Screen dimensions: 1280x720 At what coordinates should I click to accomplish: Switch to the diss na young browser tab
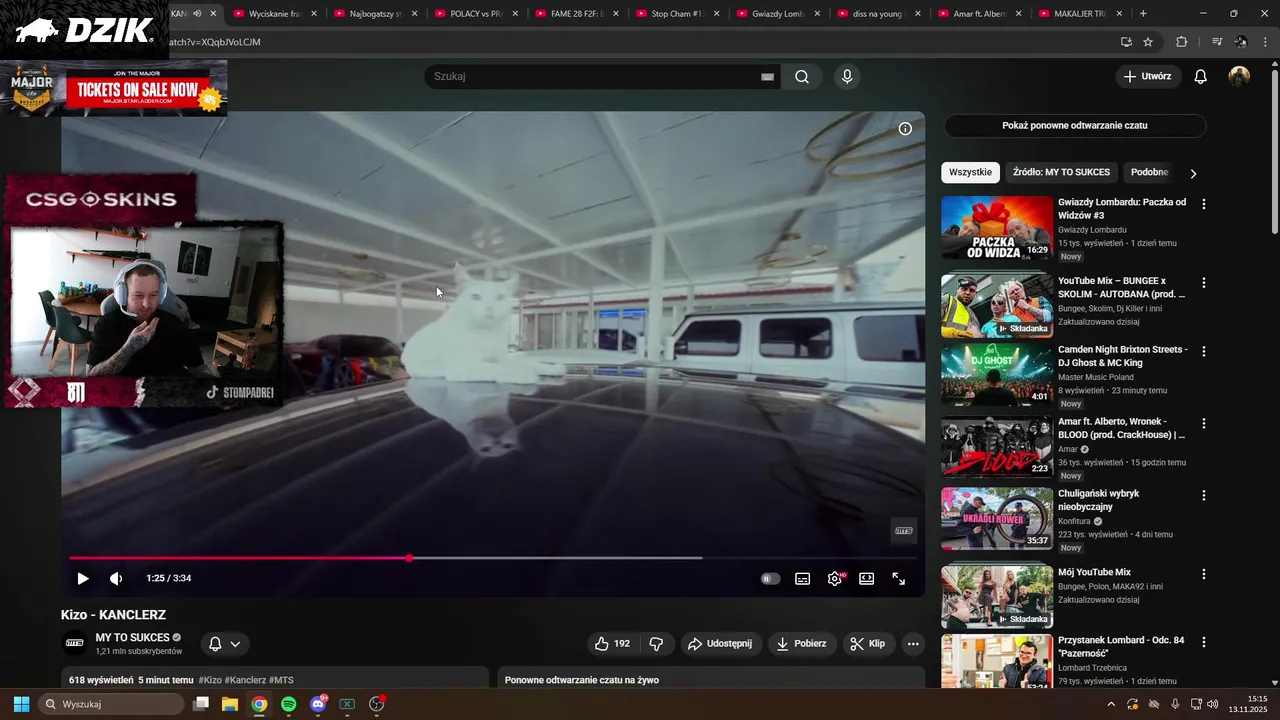click(880, 14)
